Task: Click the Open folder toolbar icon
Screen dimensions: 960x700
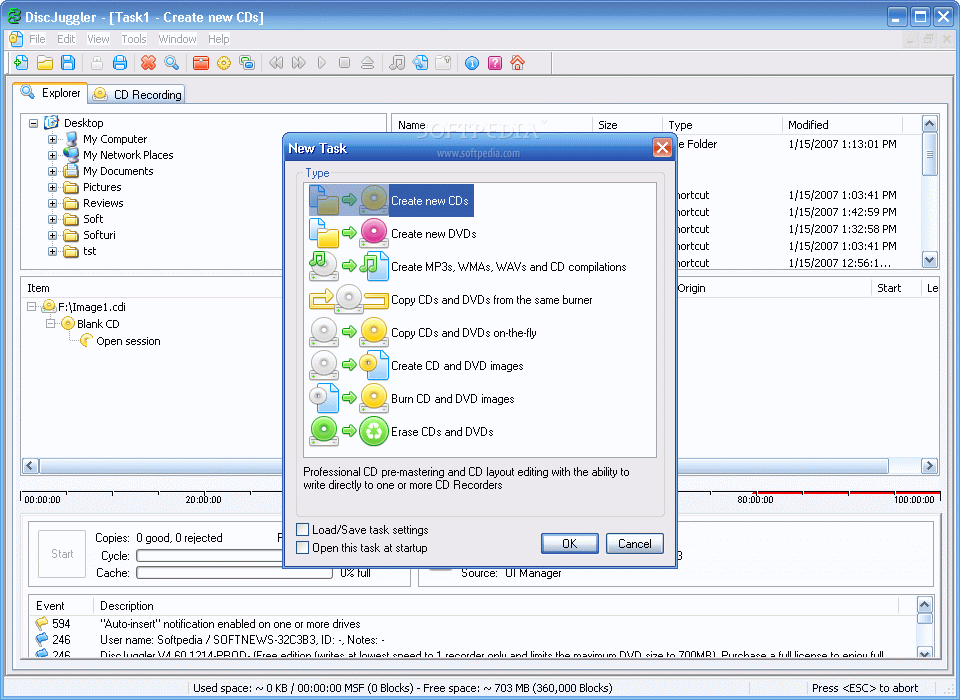Action: [x=45, y=62]
